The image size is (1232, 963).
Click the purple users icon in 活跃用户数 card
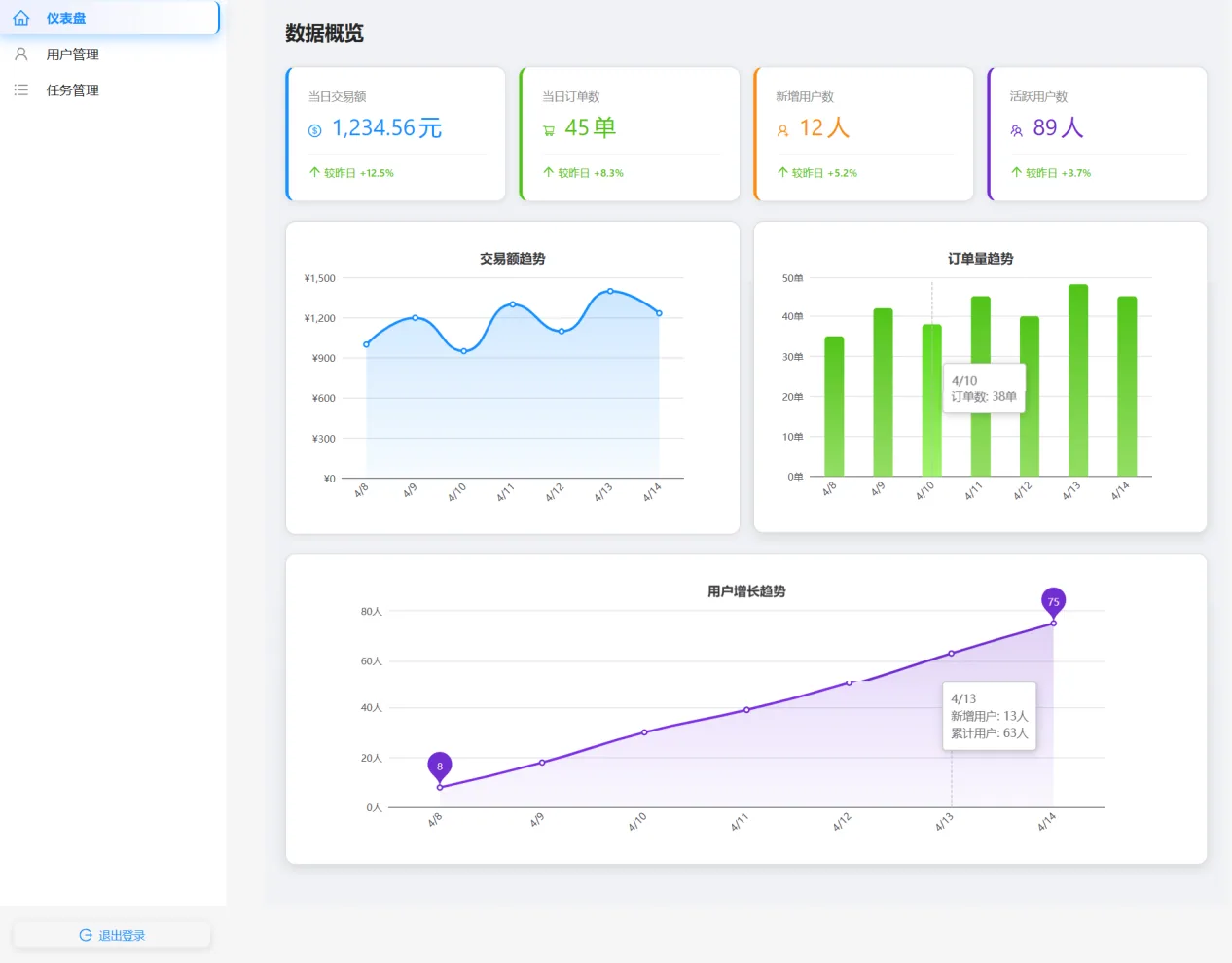point(1016,130)
